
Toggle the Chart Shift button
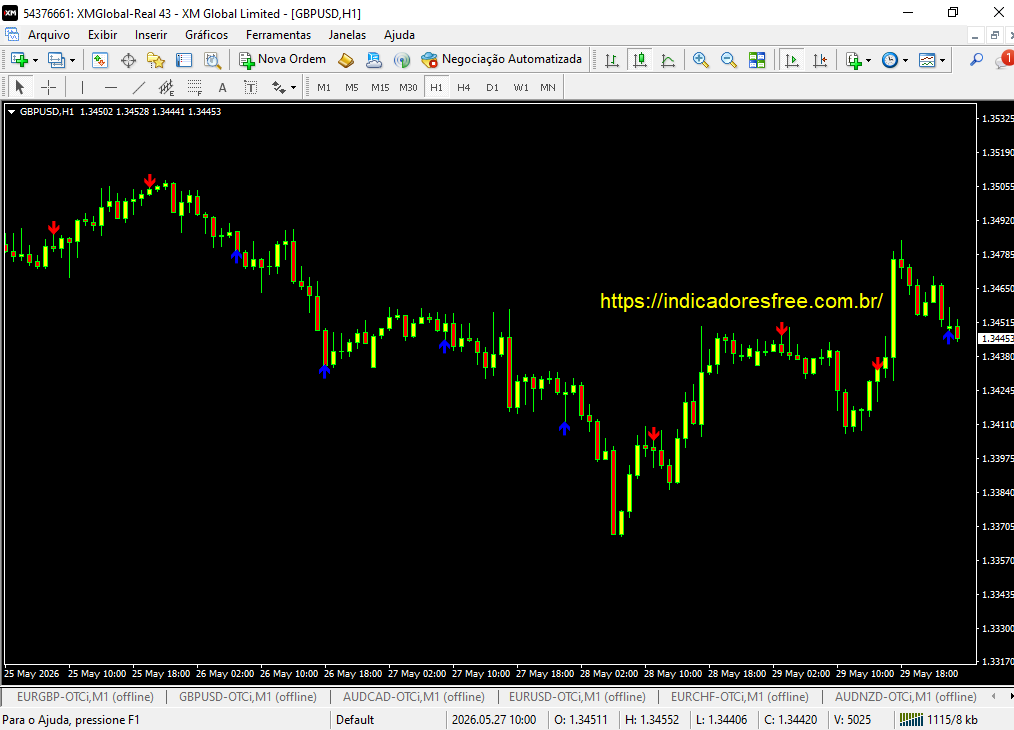pyautogui.click(x=820, y=60)
